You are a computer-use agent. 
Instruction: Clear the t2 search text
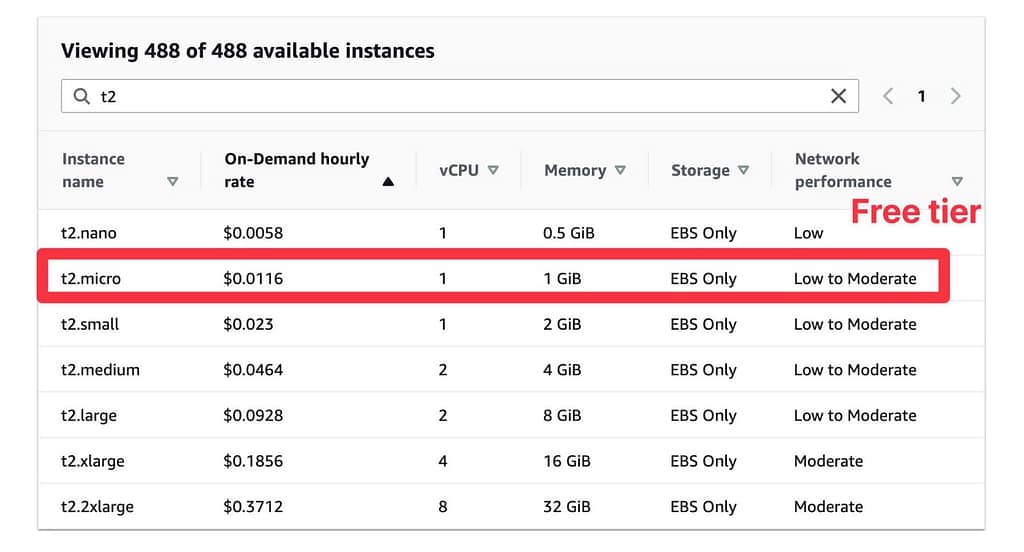pyautogui.click(x=838, y=96)
